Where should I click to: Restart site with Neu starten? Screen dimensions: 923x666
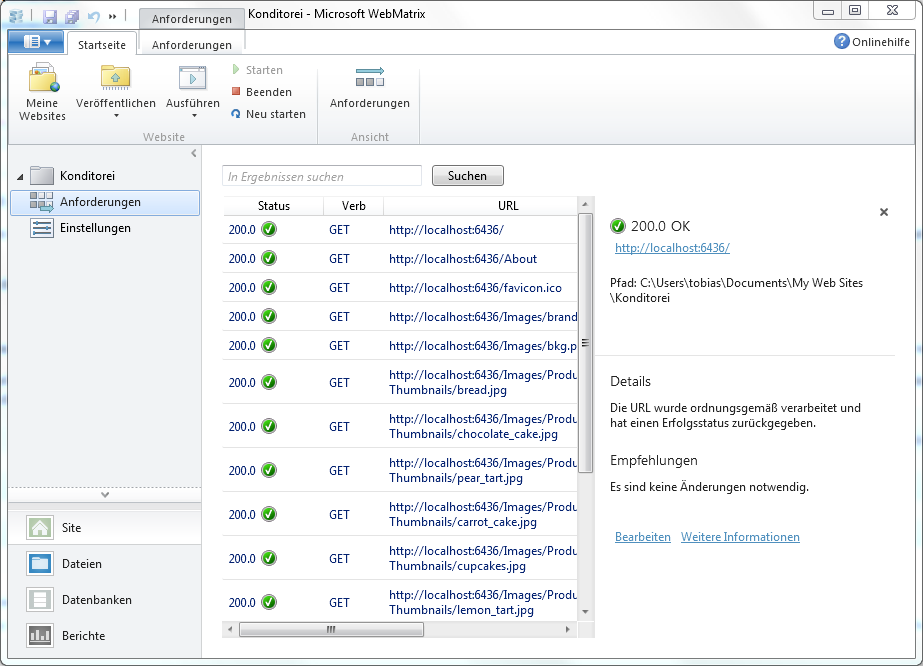click(268, 114)
